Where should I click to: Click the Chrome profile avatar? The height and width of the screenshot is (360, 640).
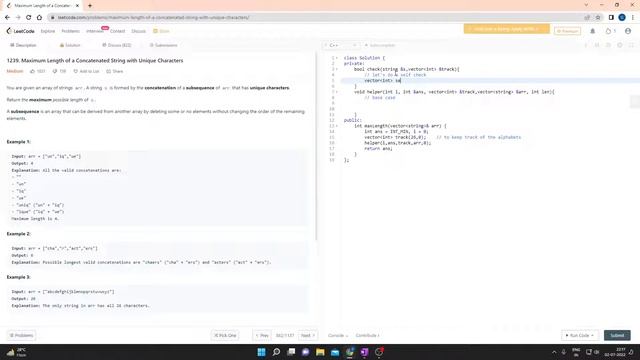tap(622, 18)
